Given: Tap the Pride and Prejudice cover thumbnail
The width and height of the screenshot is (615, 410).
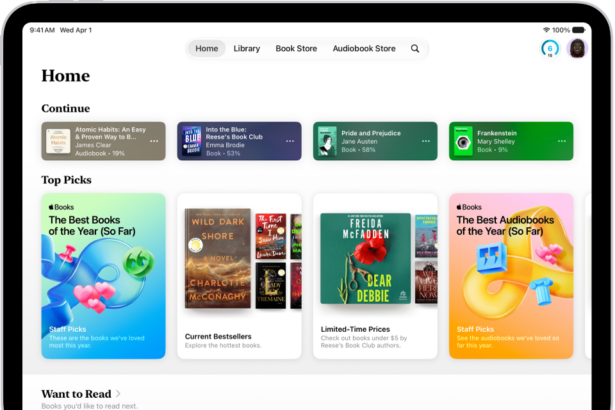Looking at the screenshot, I should (327, 141).
